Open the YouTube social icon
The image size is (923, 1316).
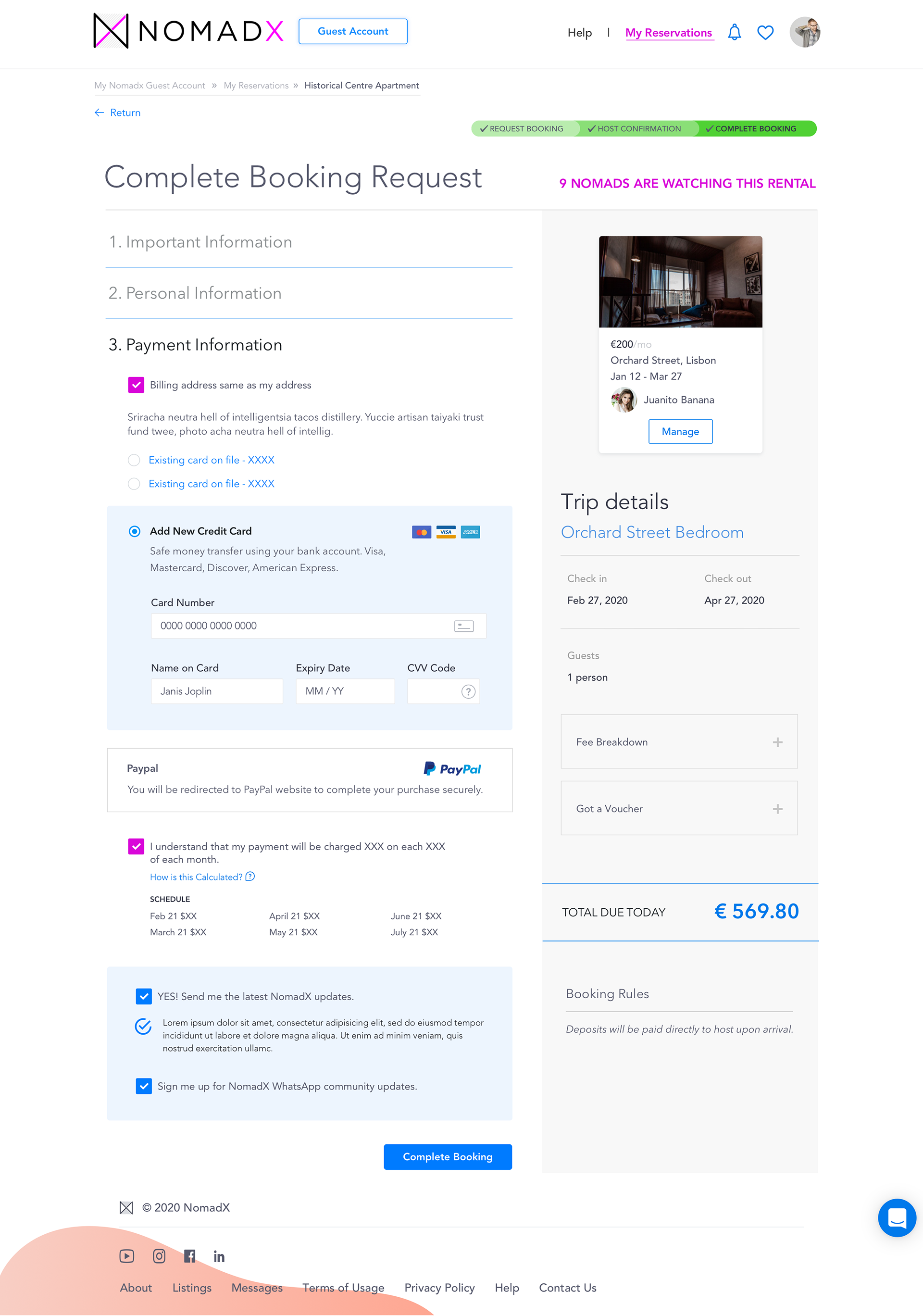pos(126,1256)
